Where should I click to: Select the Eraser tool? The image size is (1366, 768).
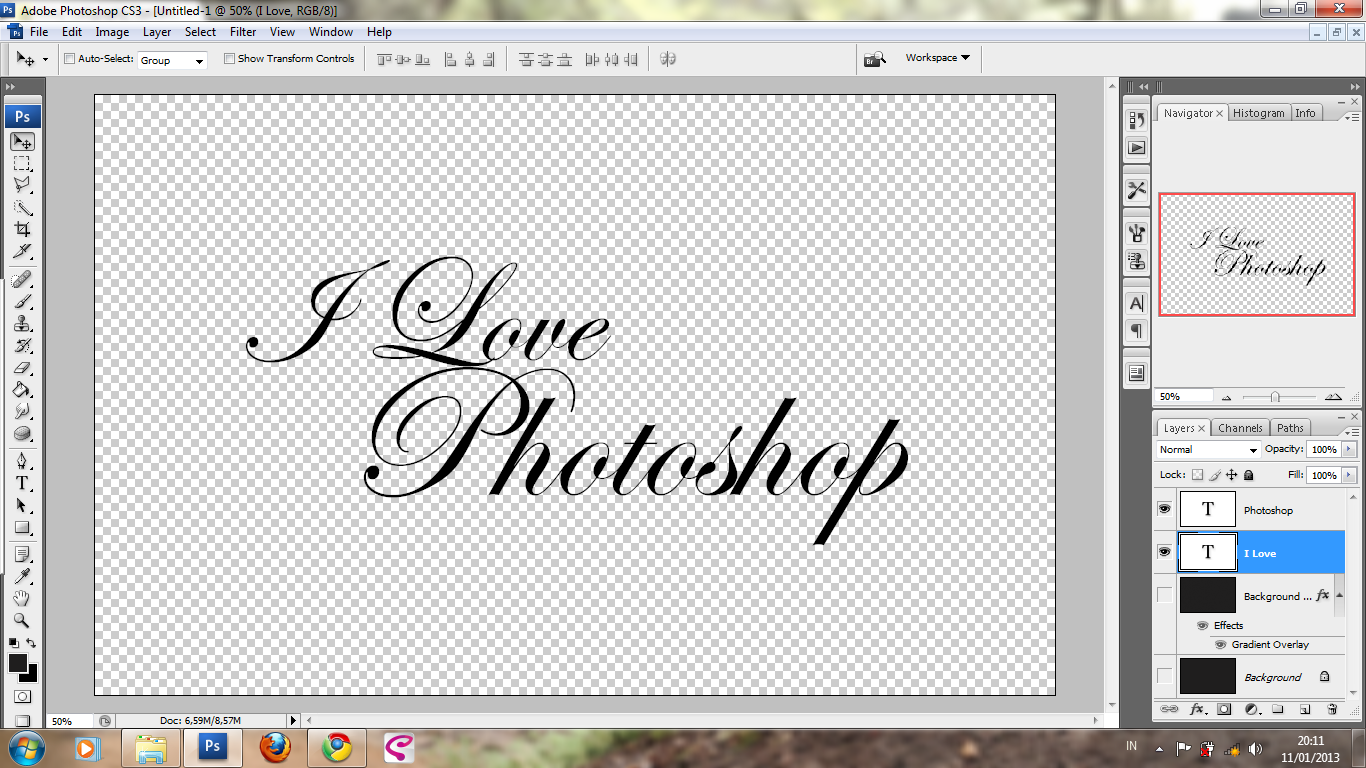pos(22,367)
